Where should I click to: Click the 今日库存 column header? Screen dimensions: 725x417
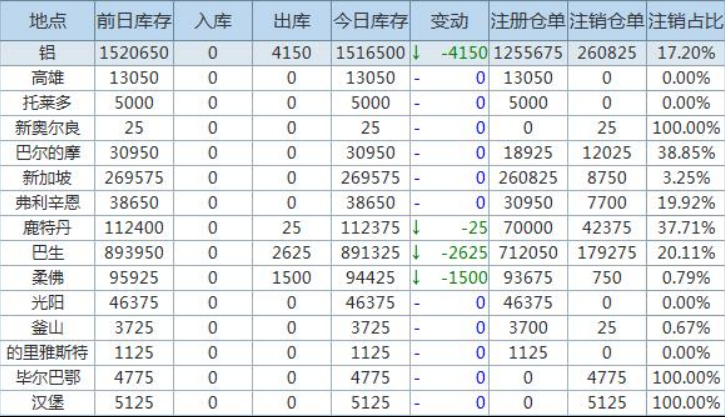pyautogui.click(x=371, y=21)
